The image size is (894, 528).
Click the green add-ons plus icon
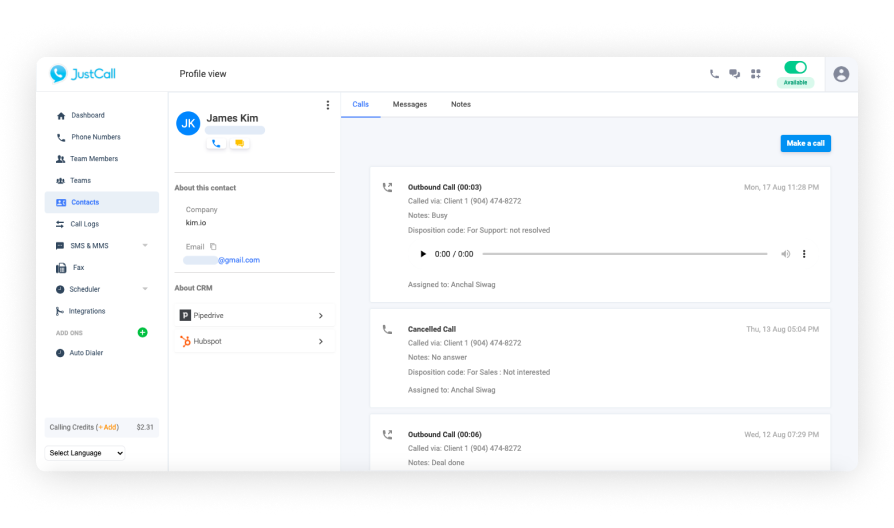[x=142, y=332]
